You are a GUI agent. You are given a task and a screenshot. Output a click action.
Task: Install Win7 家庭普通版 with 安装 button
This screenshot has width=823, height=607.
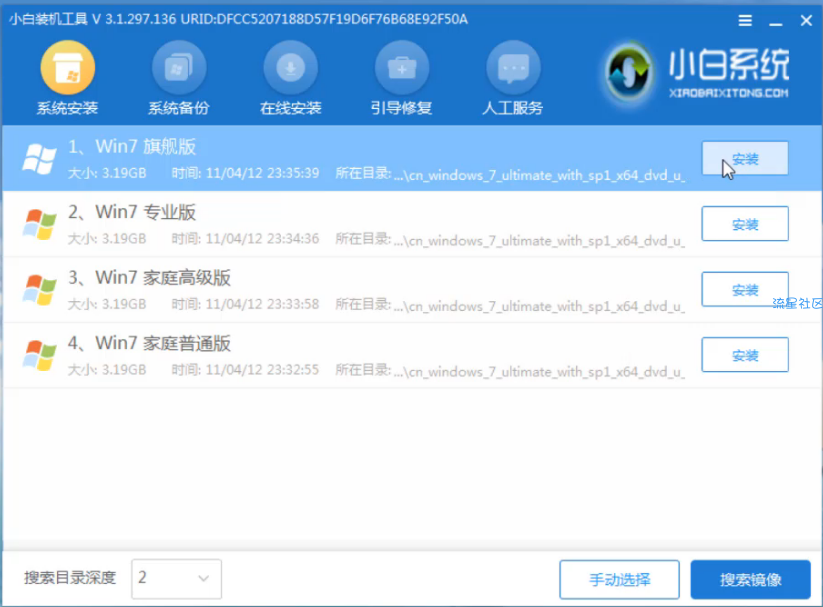tap(745, 355)
